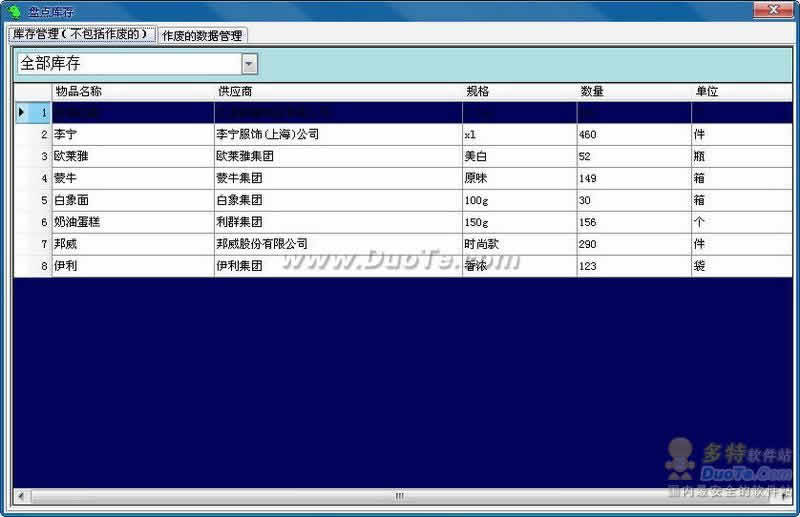Click quantity cell 156
800x517 pixels.
(x=634, y=222)
